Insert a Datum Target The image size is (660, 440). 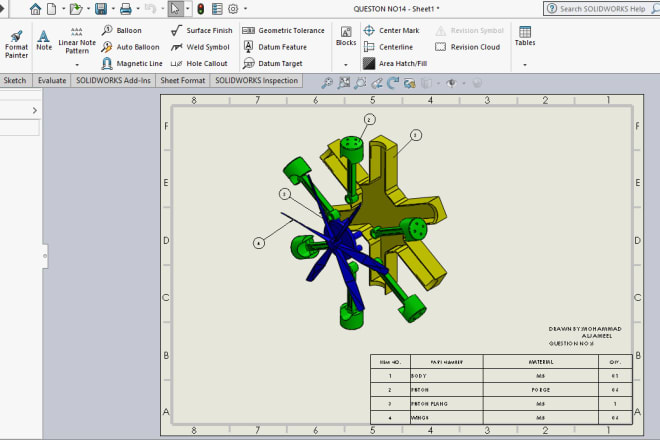coord(273,64)
